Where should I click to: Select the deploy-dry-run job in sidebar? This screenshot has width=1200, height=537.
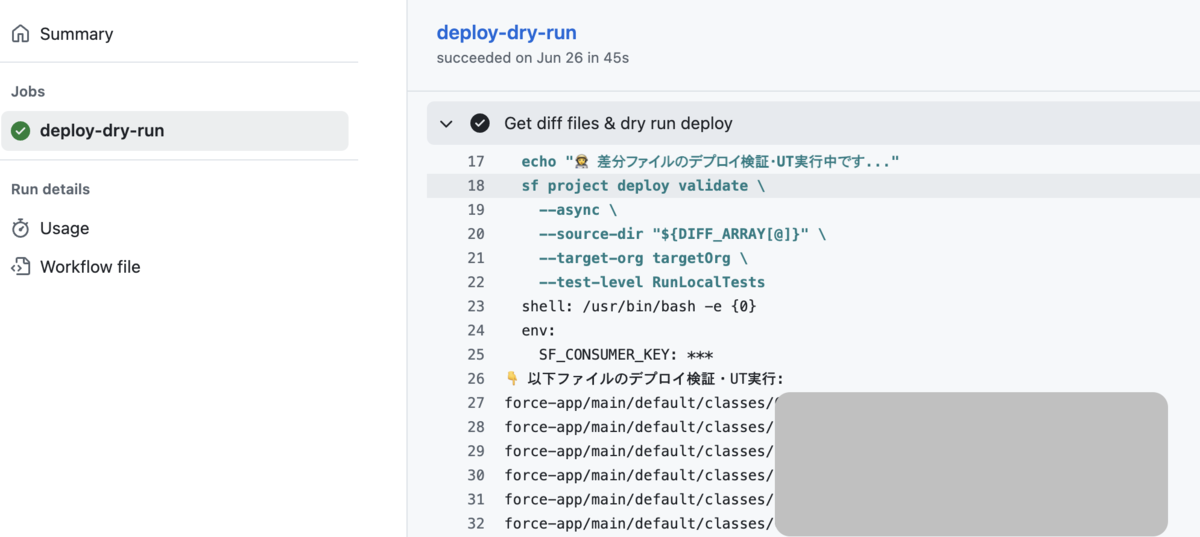pos(175,131)
